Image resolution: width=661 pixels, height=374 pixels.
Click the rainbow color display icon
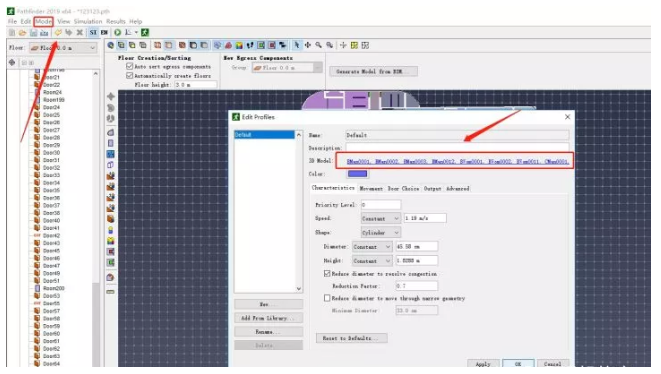(239, 45)
